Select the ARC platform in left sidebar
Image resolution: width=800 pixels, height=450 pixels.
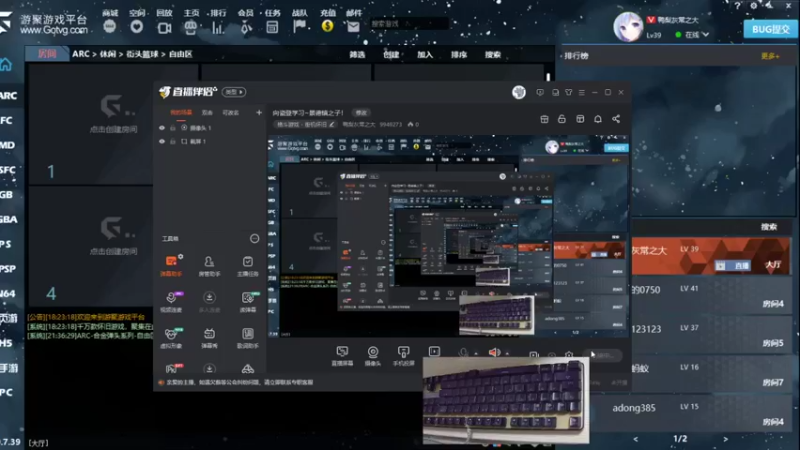[x=9, y=95]
